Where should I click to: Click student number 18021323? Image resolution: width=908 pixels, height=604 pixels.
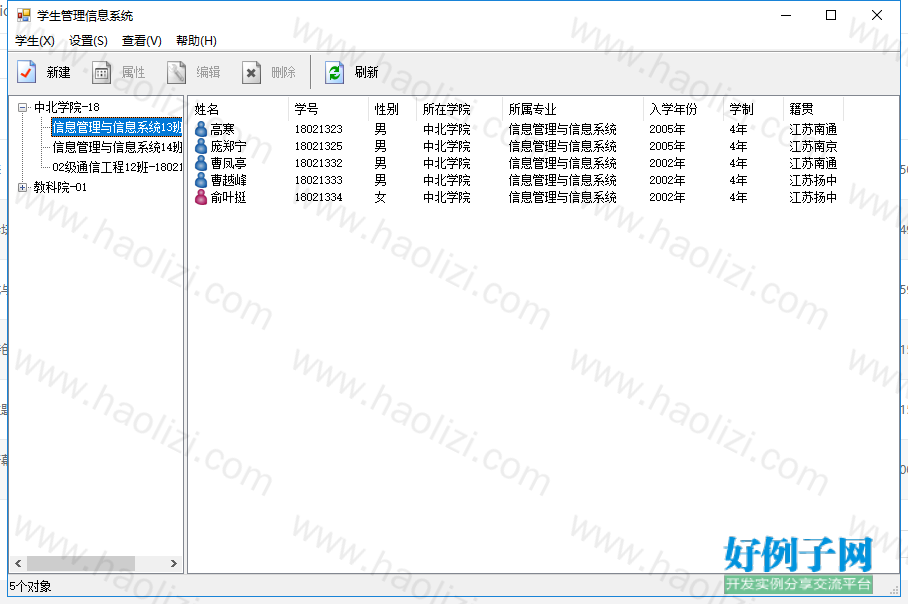pyautogui.click(x=318, y=129)
